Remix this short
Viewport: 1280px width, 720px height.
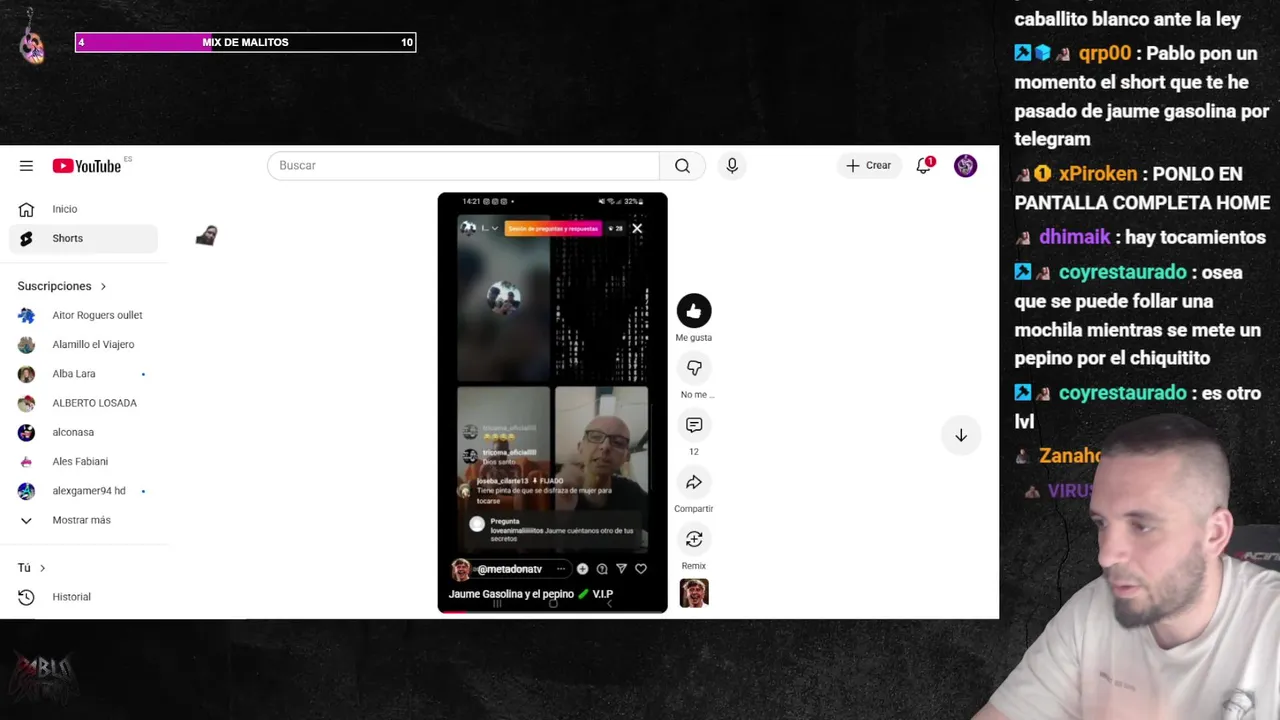pyautogui.click(x=694, y=539)
